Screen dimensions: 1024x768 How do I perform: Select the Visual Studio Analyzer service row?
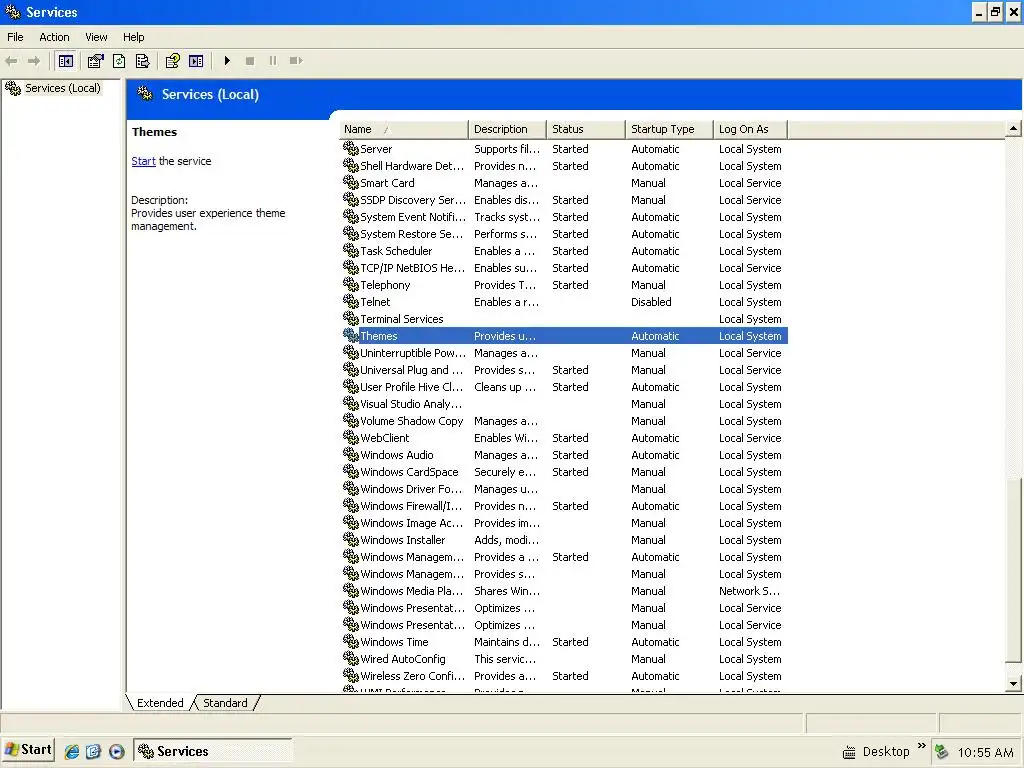[x=564, y=404]
